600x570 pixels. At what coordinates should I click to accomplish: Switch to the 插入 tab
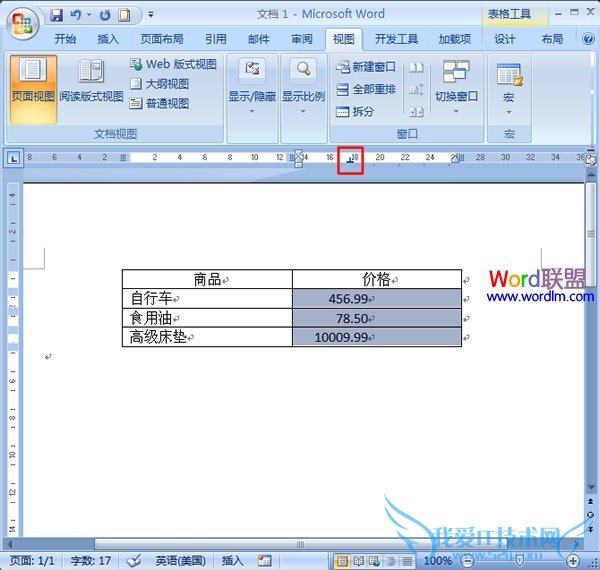click(108, 39)
